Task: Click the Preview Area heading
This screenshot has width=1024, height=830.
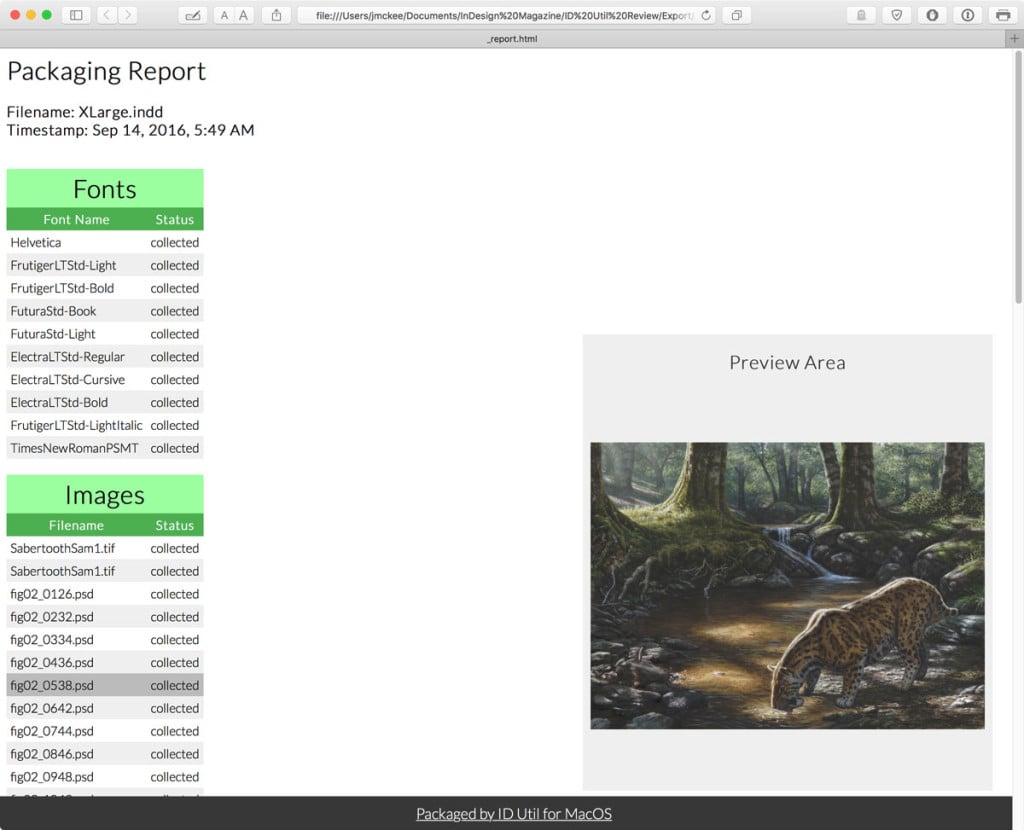Action: pyautogui.click(x=787, y=362)
